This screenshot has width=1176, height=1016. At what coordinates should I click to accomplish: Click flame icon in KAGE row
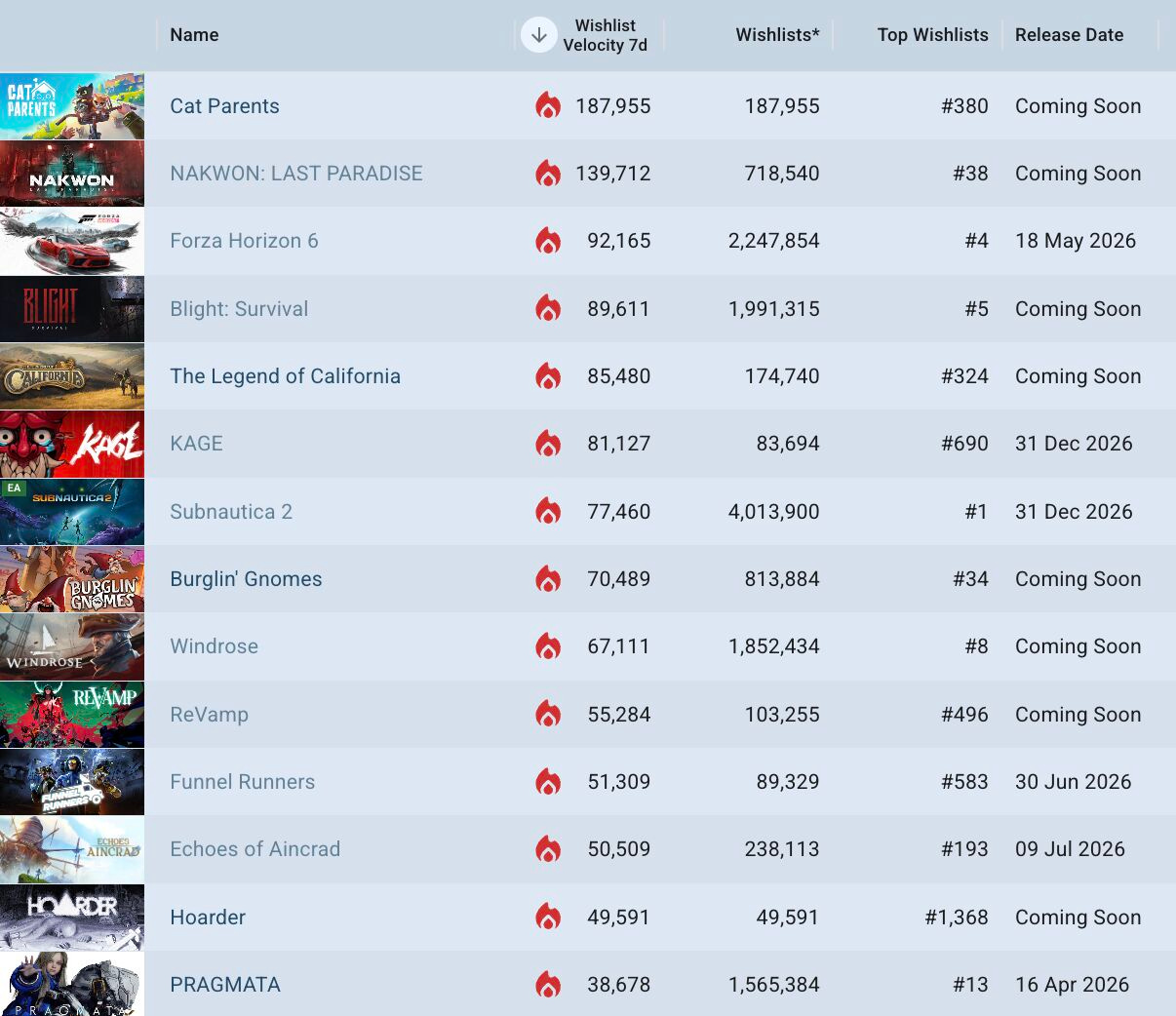click(x=548, y=443)
